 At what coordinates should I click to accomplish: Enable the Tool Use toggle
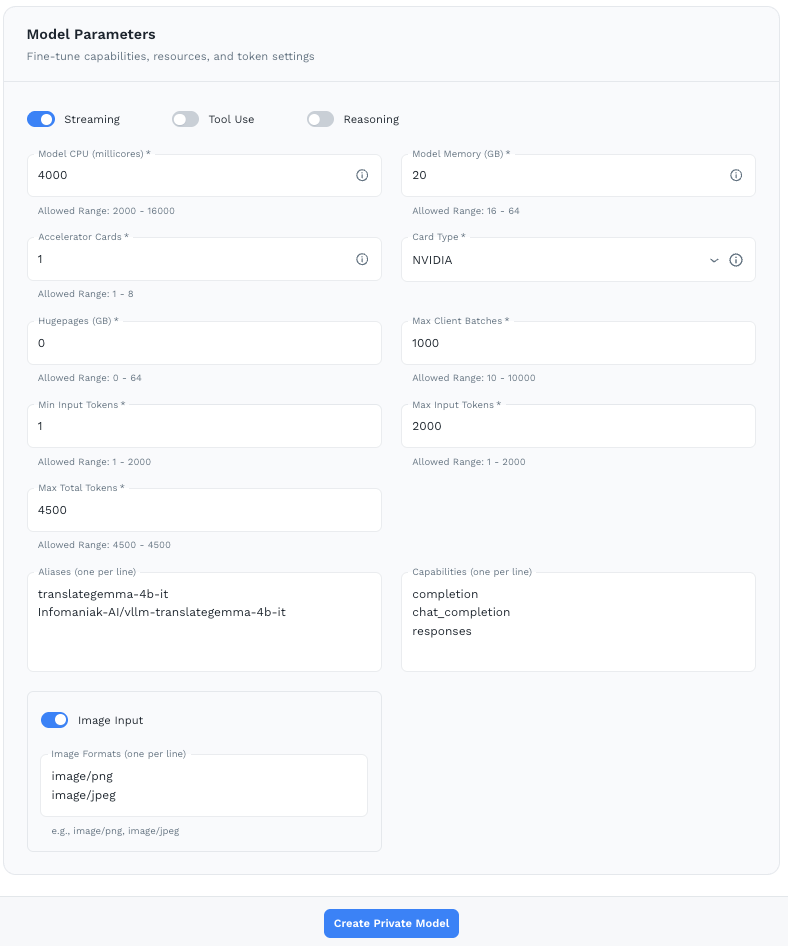pyautogui.click(x=185, y=118)
